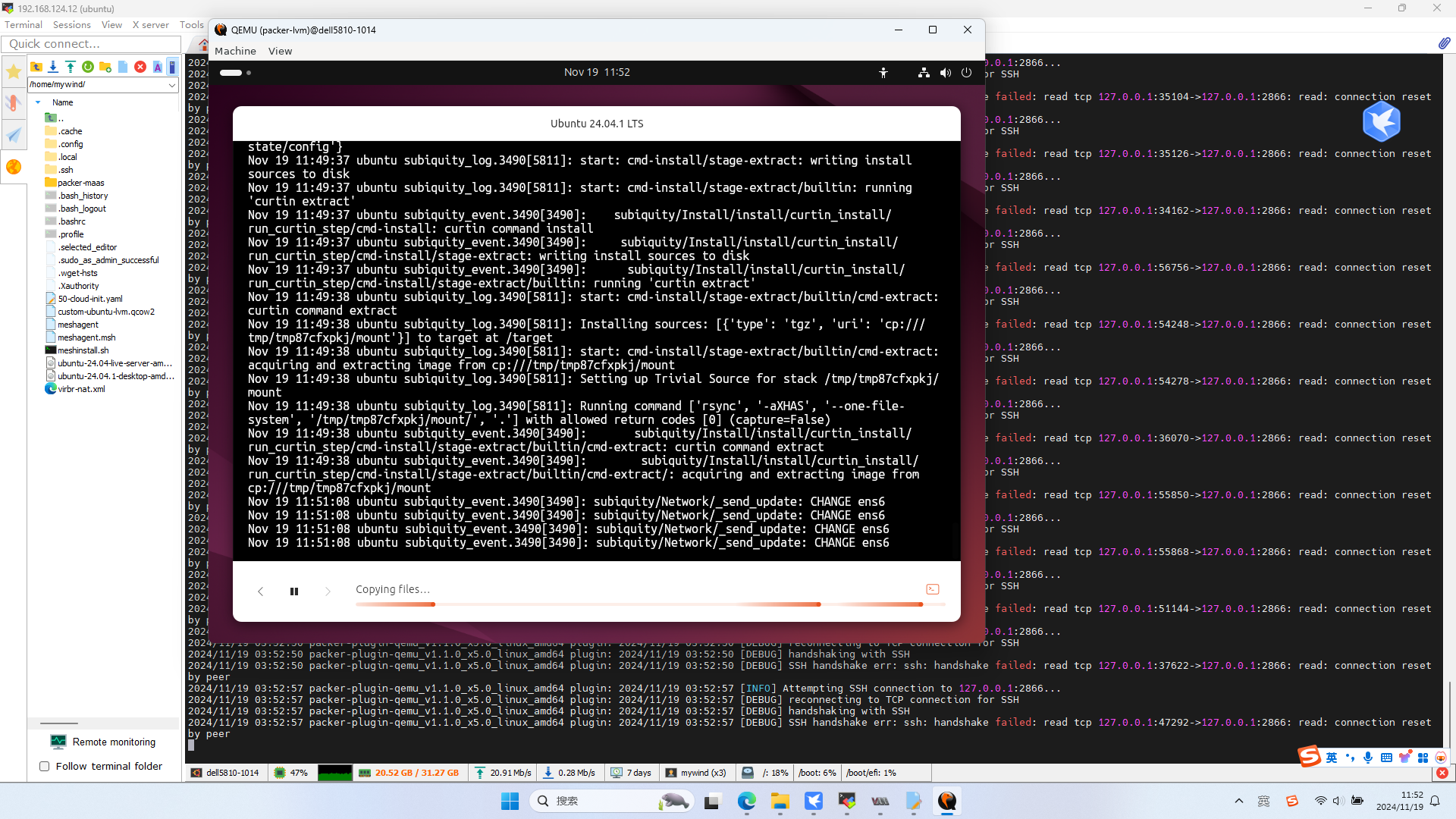Open File Explorer from the taskbar
The width and height of the screenshot is (1456, 819).
coord(780,801)
